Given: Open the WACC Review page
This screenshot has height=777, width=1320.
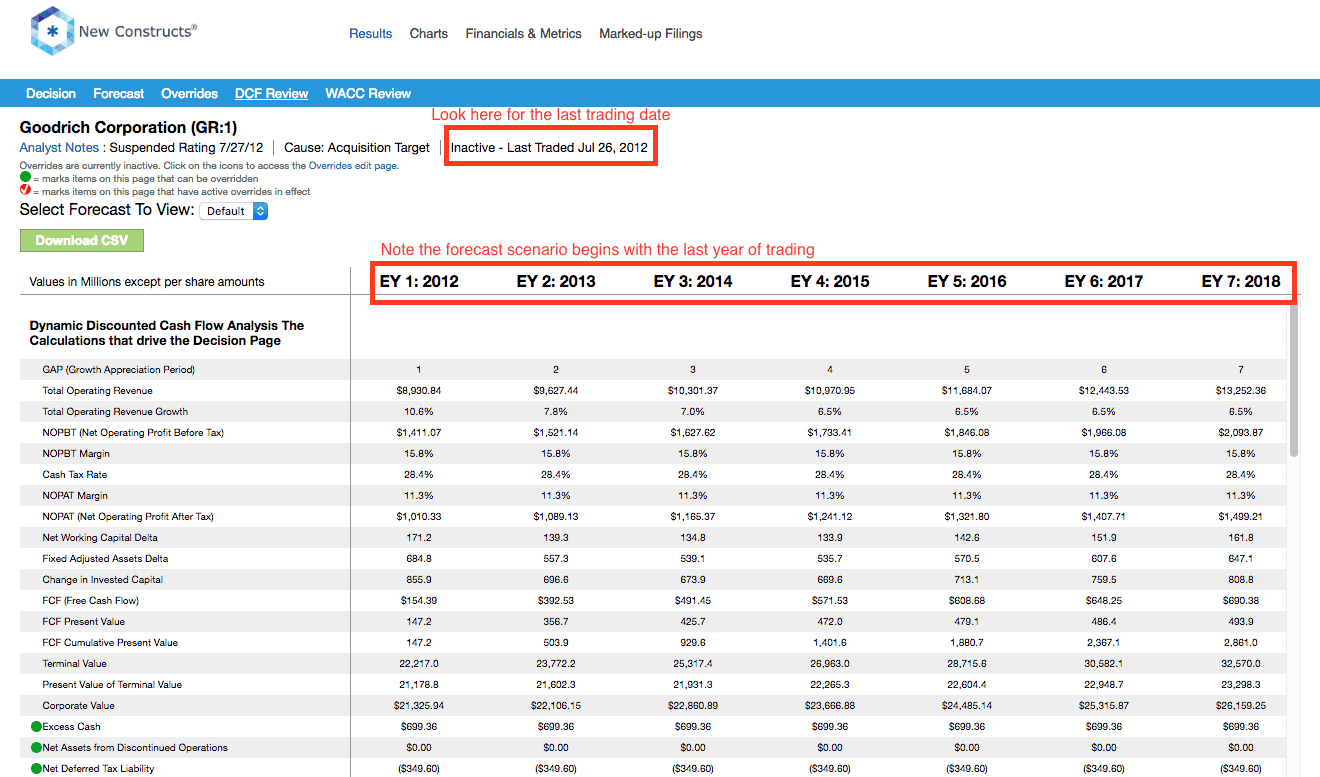Looking at the screenshot, I should tap(368, 94).
